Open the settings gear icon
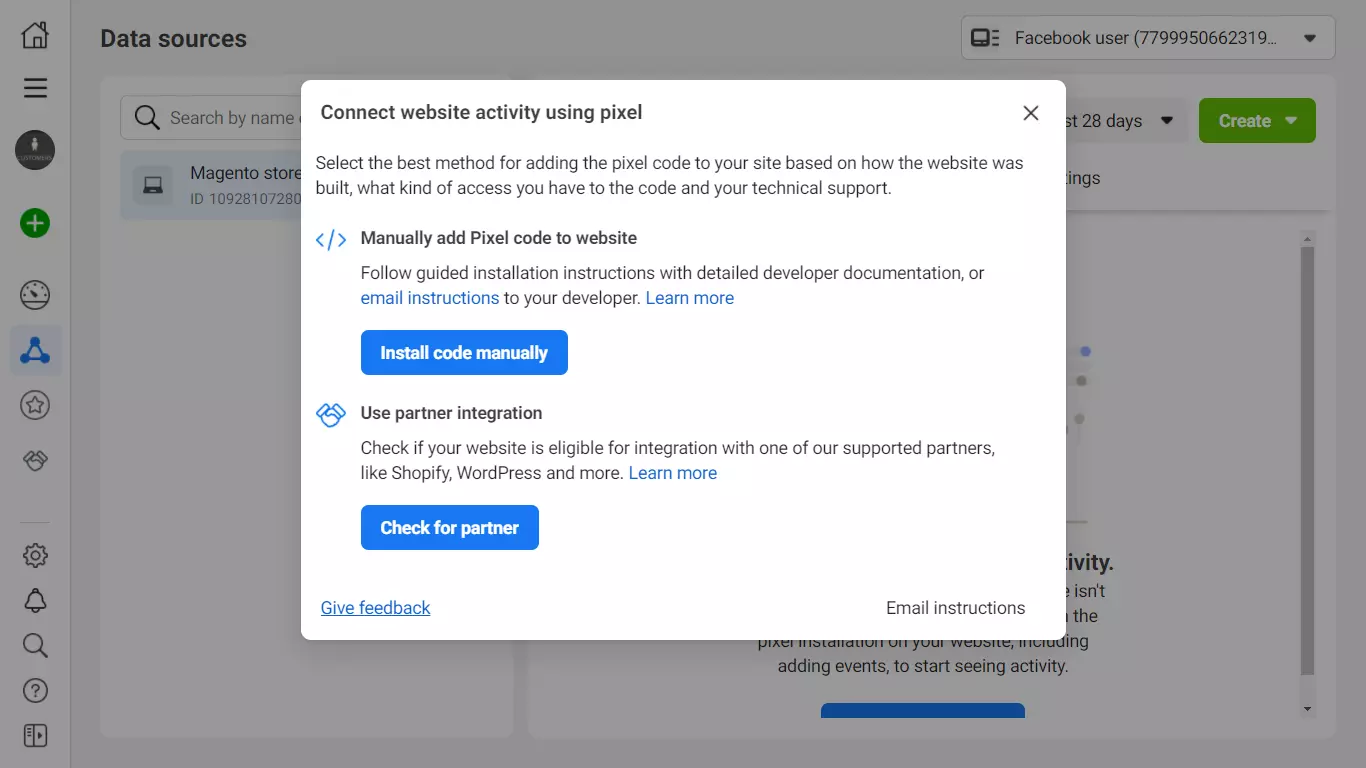This screenshot has width=1366, height=768. coord(35,555)
